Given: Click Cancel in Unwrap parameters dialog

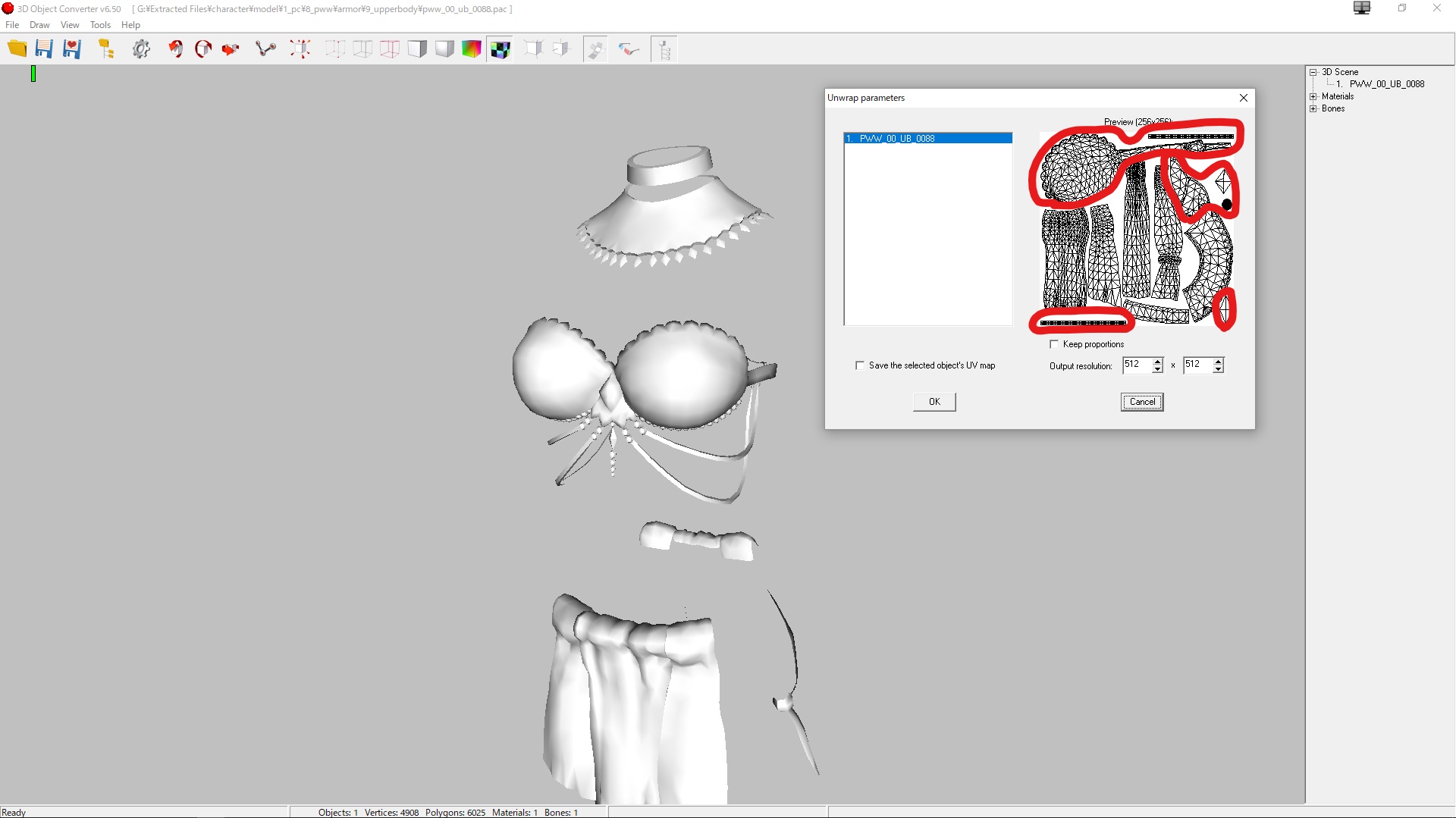Looking at the screenshot, I should coord(1142,402).
